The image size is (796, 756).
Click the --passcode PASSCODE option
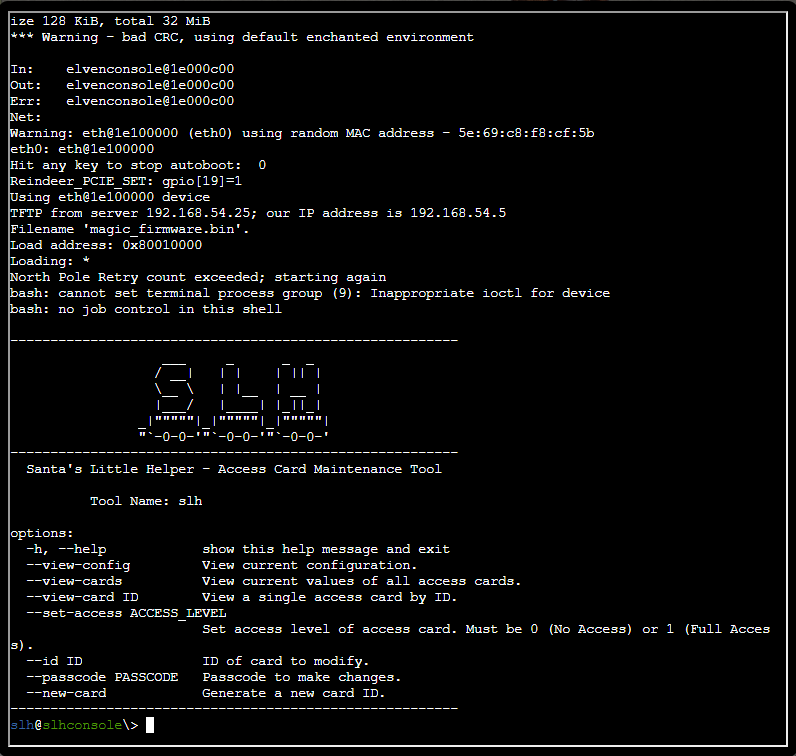(102, 677)
